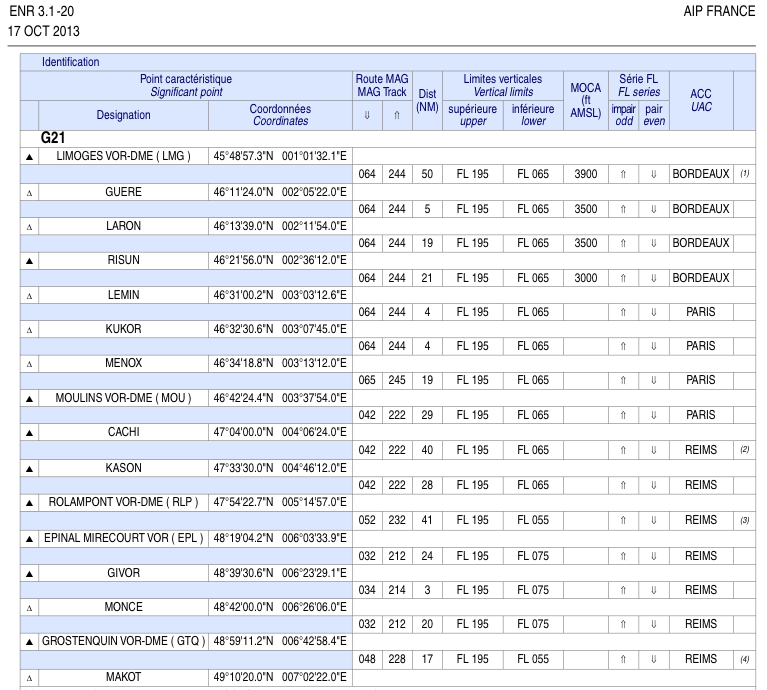Click the distance value 17
767x690 pixels.
tap(427, 659)
